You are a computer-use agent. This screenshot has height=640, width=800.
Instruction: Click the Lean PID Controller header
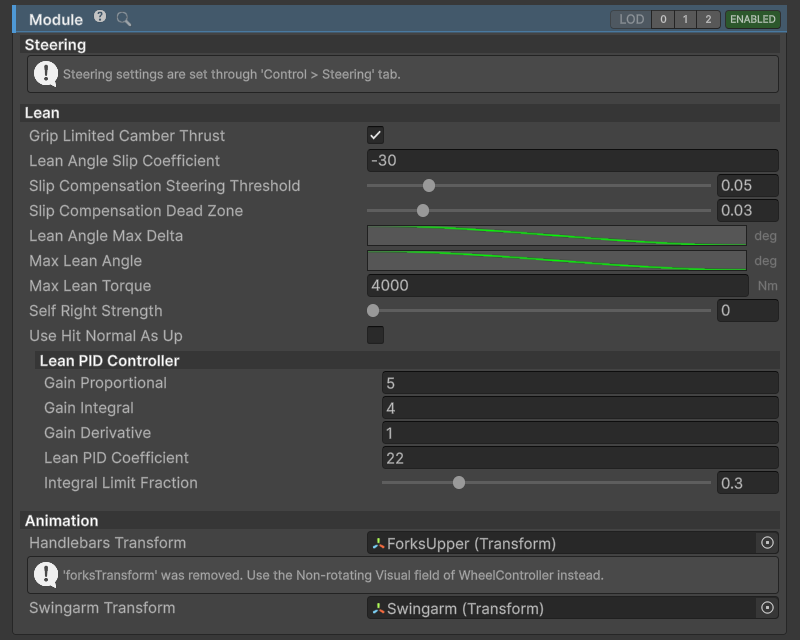pos(408,360)
